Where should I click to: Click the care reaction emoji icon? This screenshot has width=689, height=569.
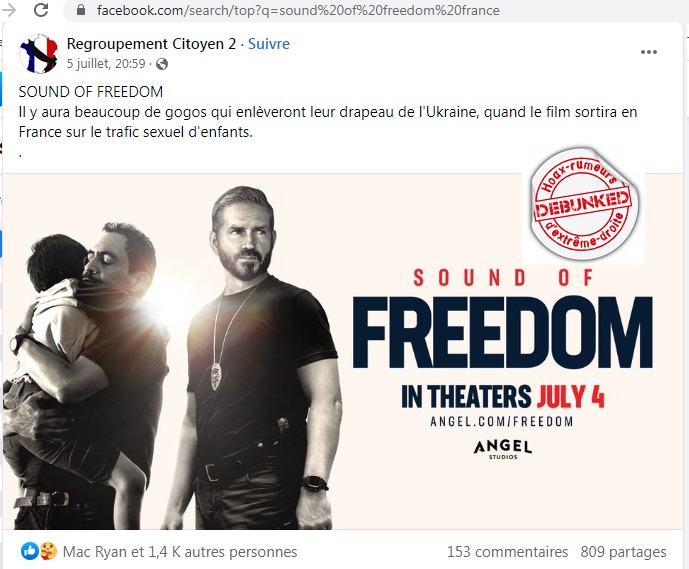pyautogui.click(x=48, y=551)
